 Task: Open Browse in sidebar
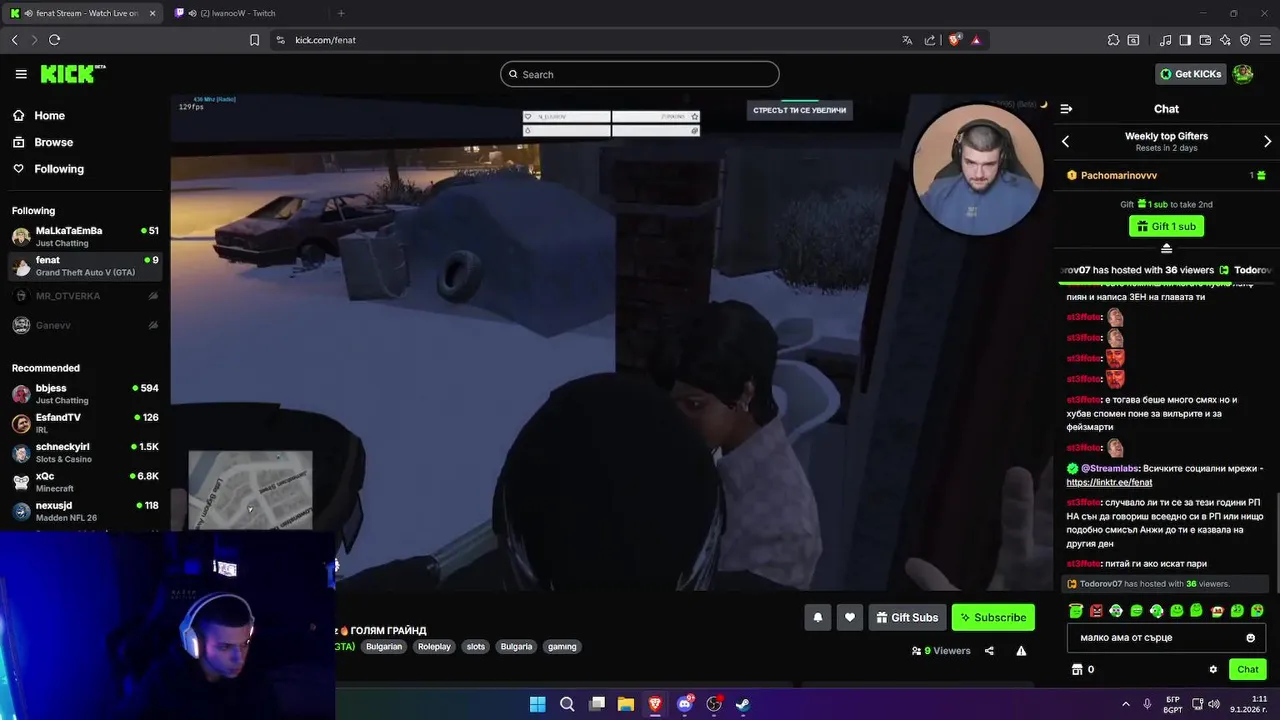click(x=43, y=143)
